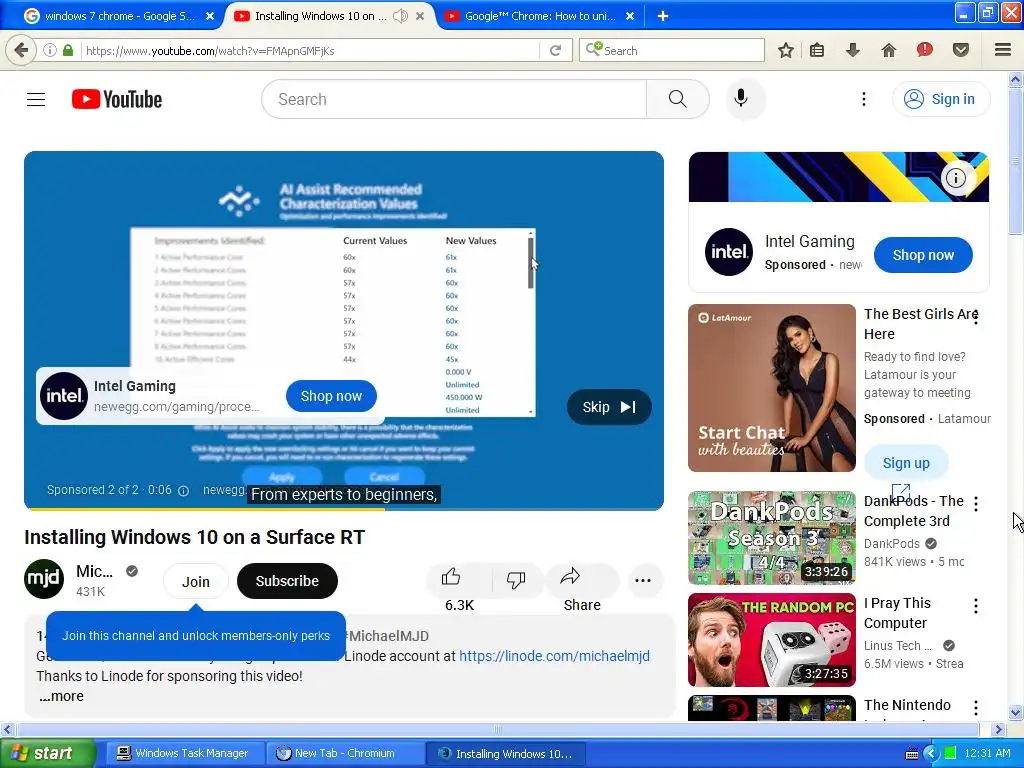Close the windows 7 chrome Google tab
The width and height of the screenshot is (1024, 768).
pos(210,16)
